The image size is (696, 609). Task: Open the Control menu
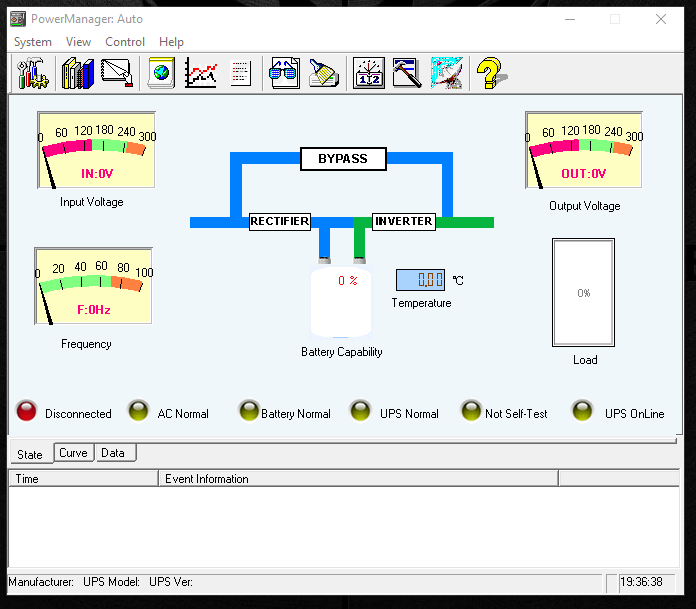pyautogui.click(x=125, y=42)
